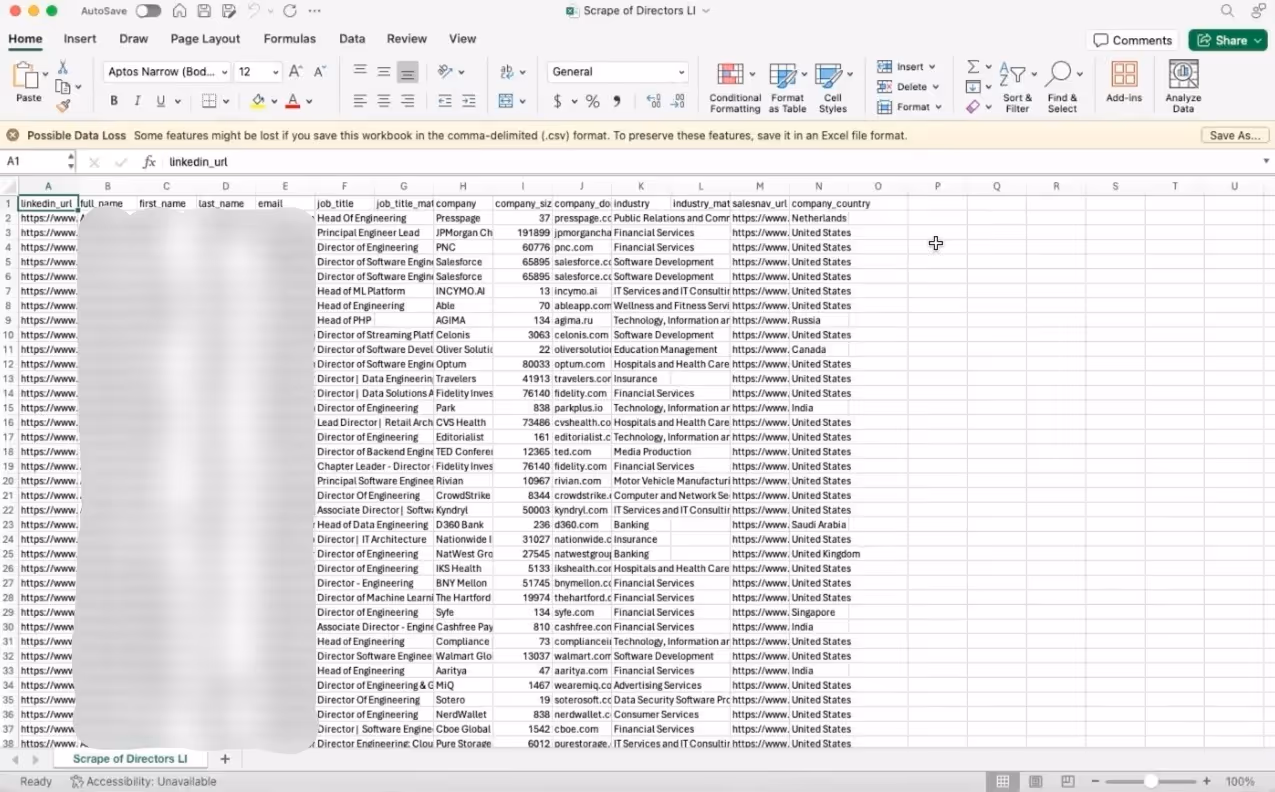
Task: Center cell text horizontally
Action: coord(384,101)
